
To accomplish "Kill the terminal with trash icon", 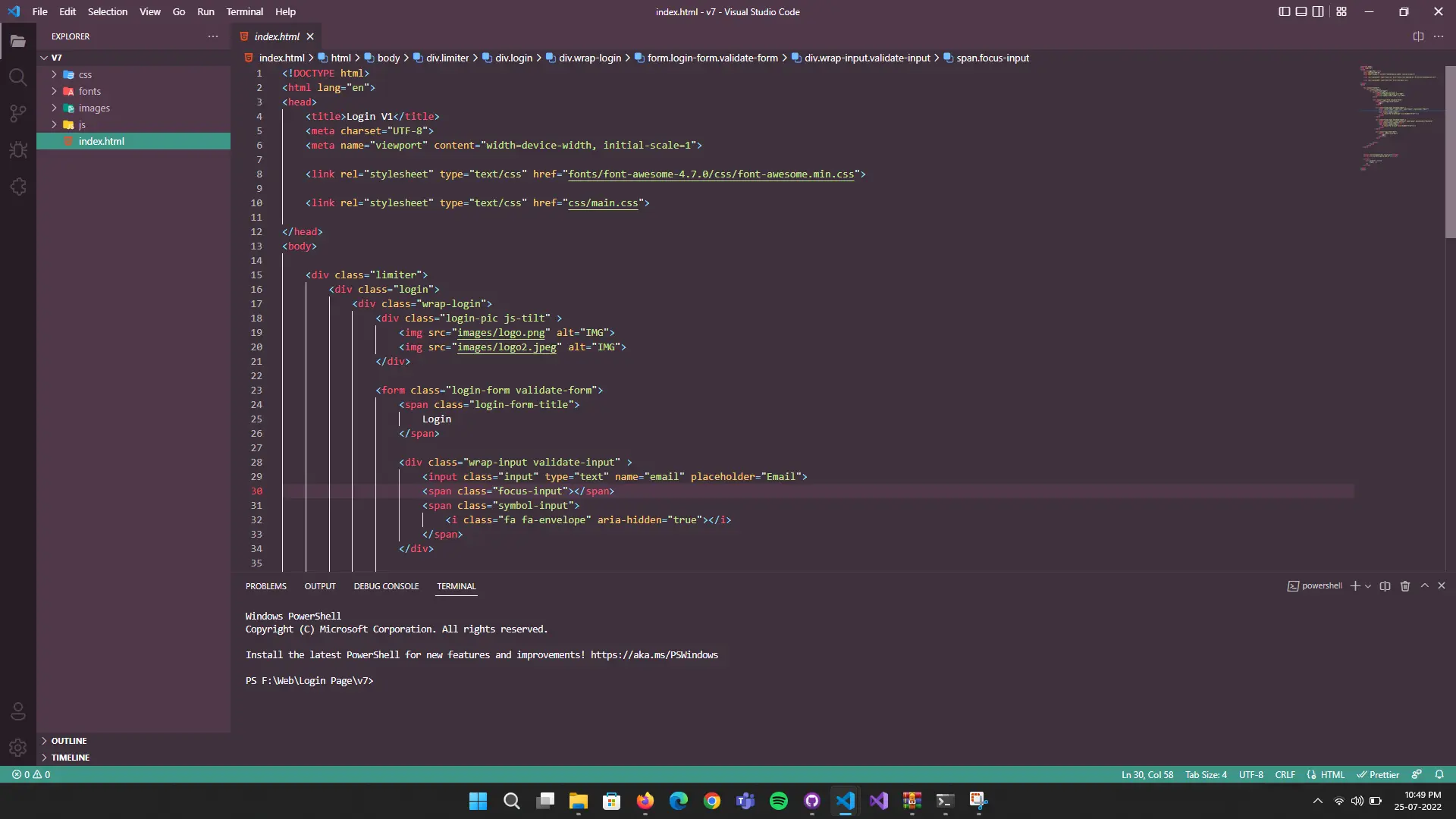I will point(1404,586).
